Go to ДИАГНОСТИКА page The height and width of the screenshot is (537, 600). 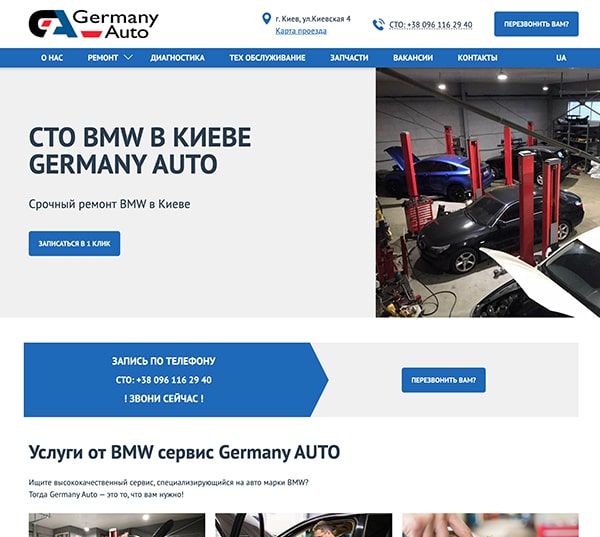177,58
